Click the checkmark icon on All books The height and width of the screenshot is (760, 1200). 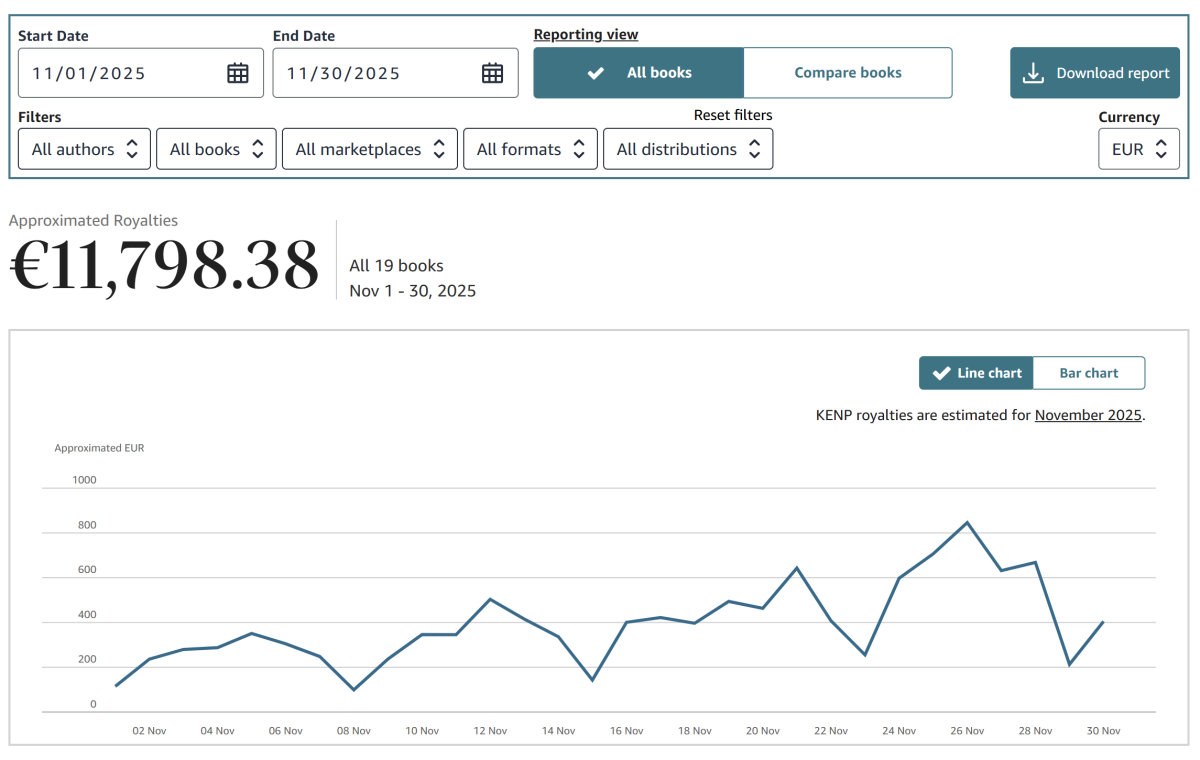(596, 73)
